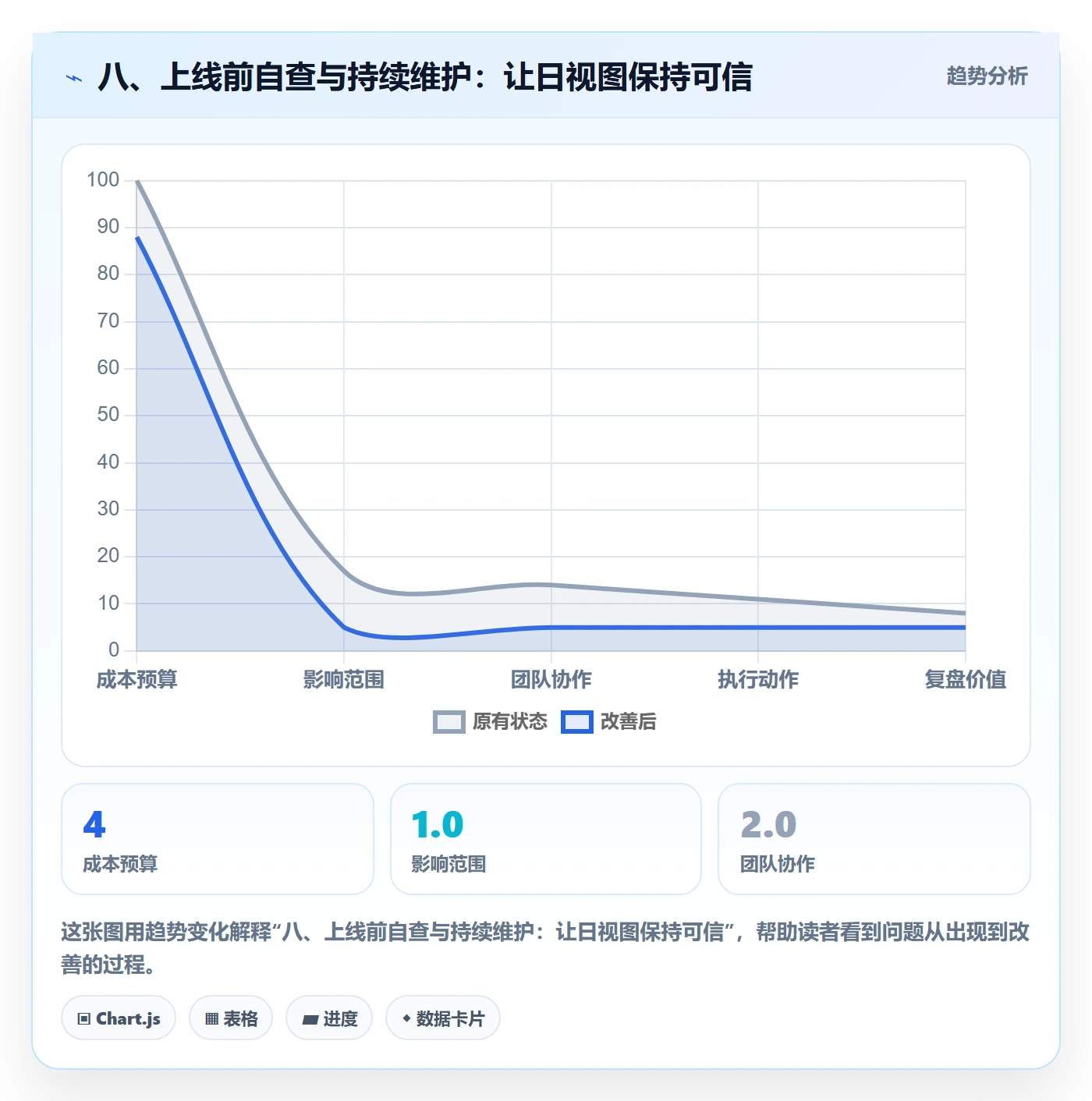Screen dimensions: 1092x1101
Task: Toggle the 原有状态 legend swatch
Action: coord(449,722)
